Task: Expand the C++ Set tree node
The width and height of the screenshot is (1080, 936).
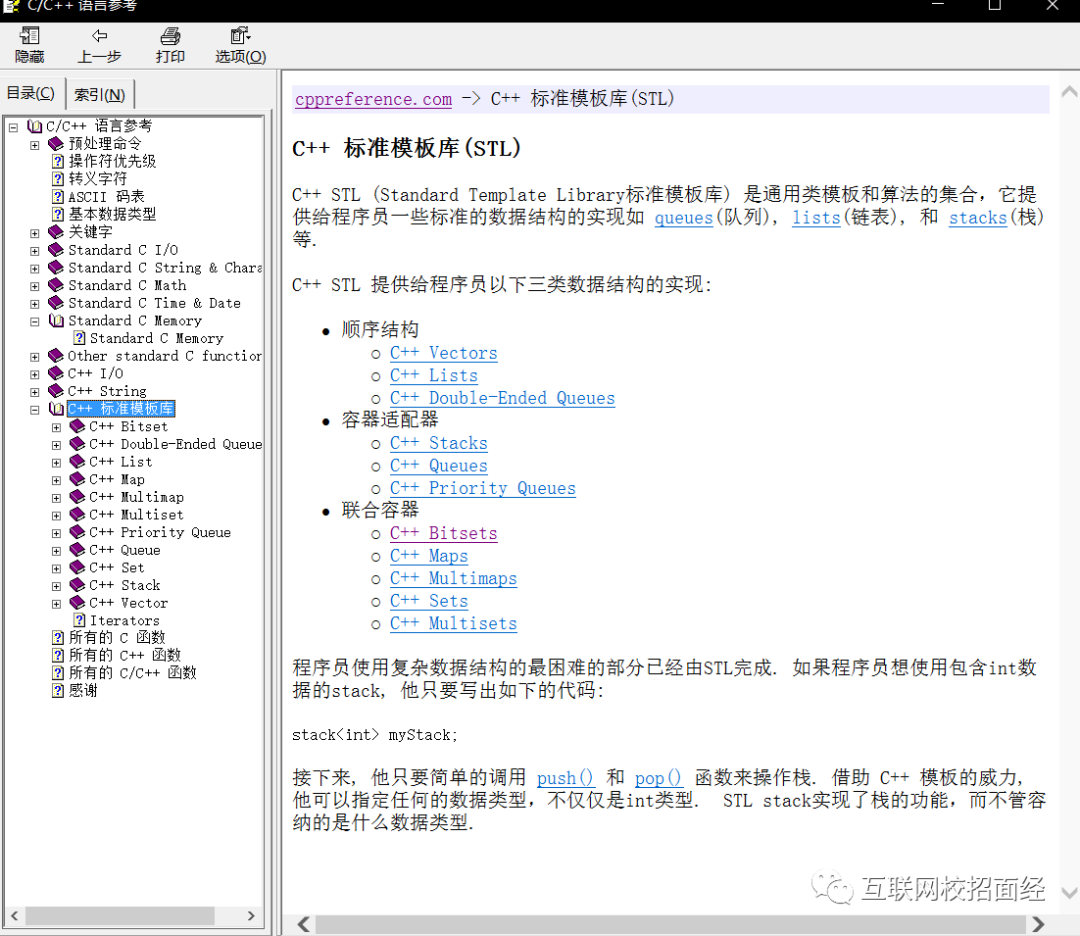Action: coord(56,568)
